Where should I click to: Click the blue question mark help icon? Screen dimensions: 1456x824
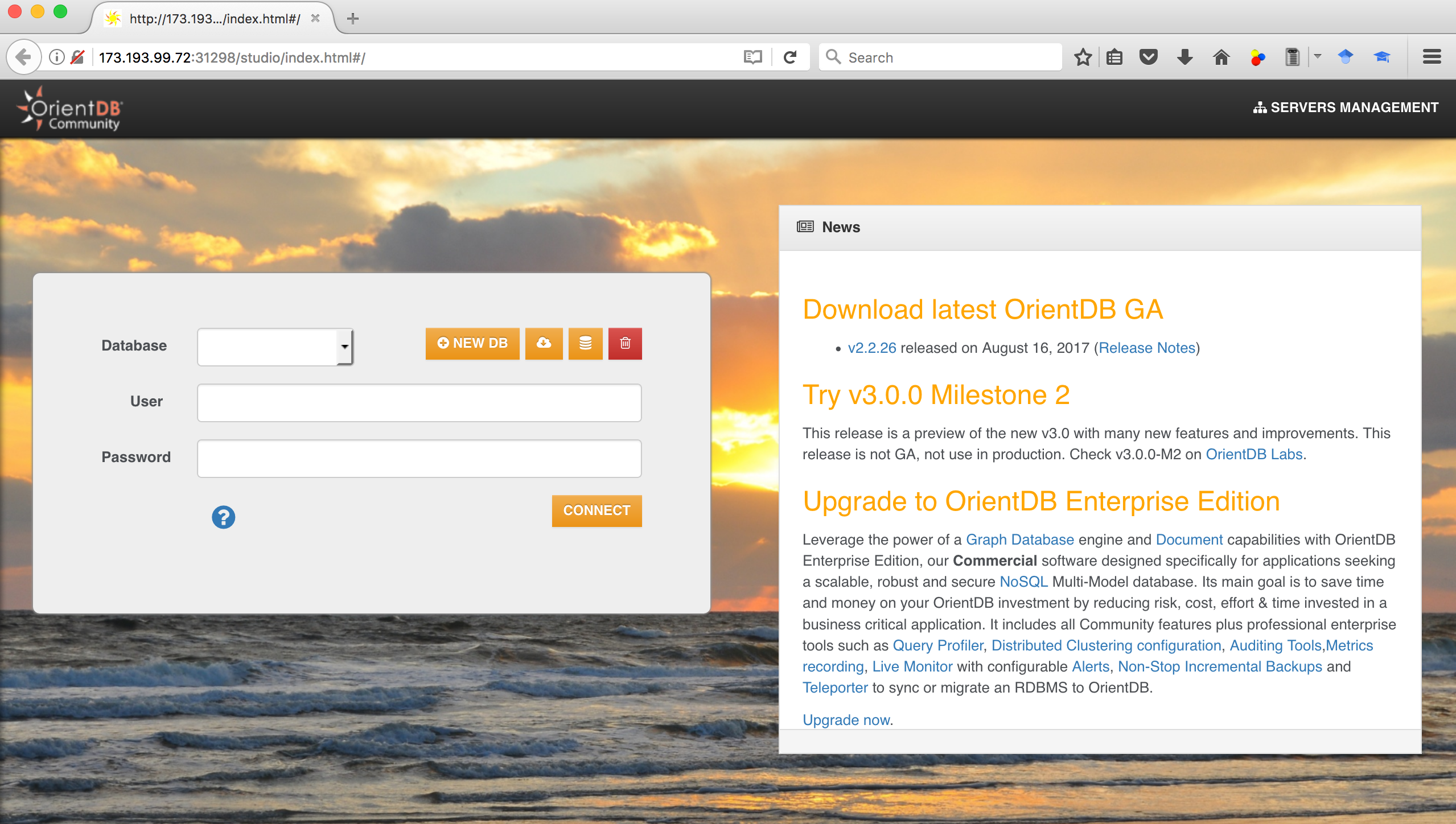pyautogui.click(x=223, y=517)
